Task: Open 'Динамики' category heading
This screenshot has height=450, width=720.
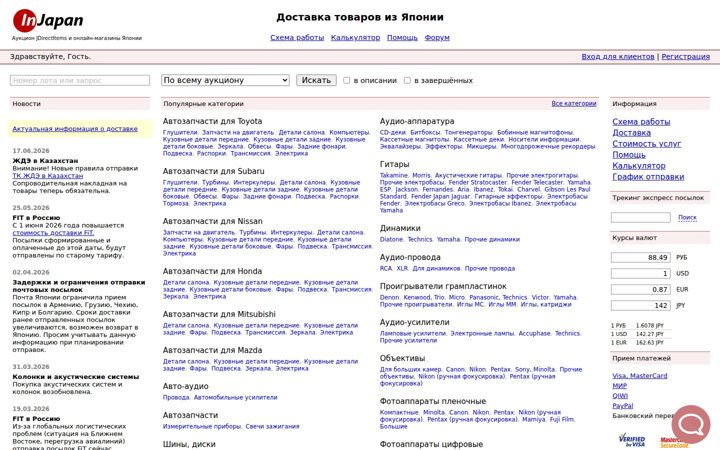Action: (x=400, y=228)
